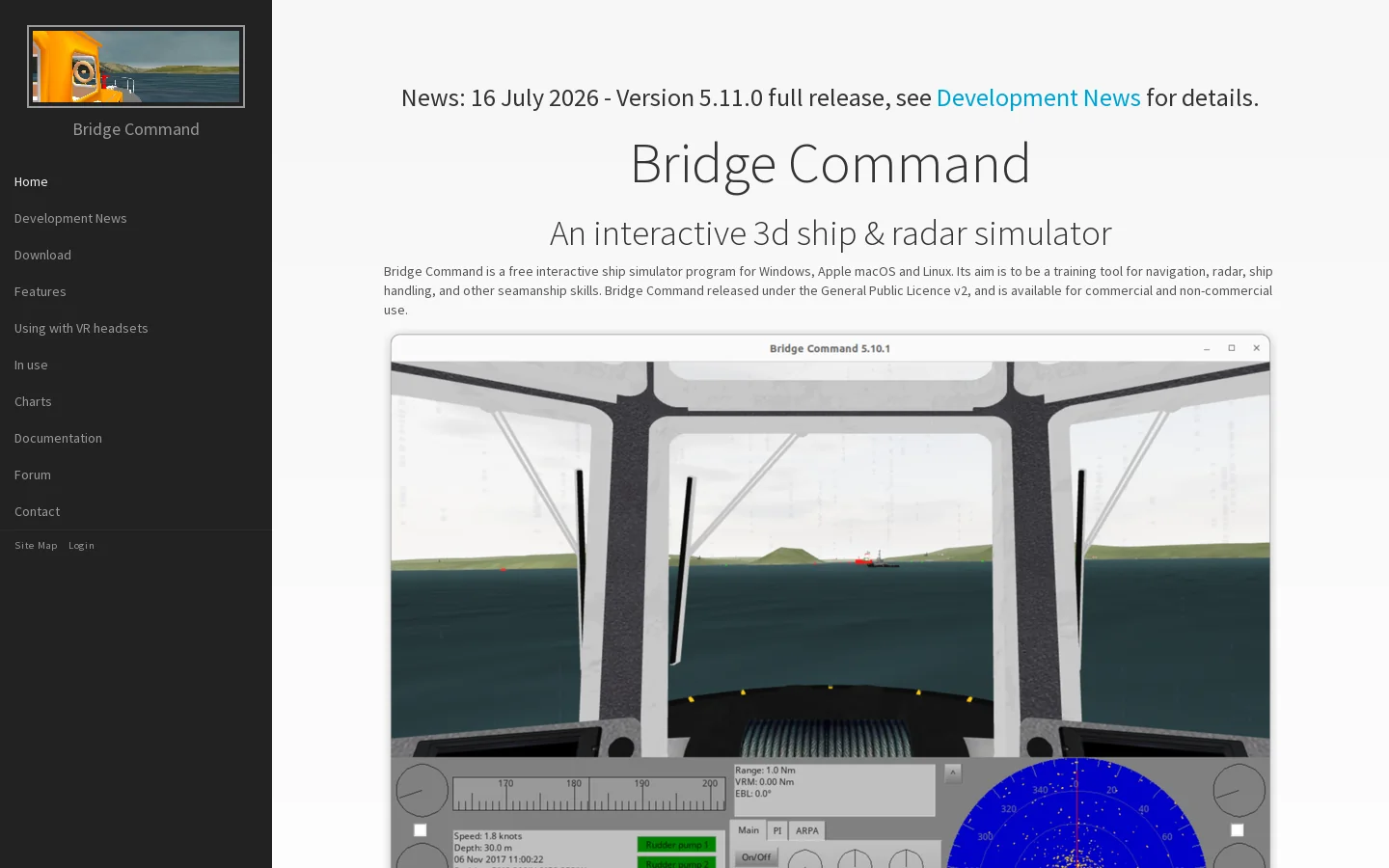Open Development News in the sidebar
1389x868 pixels.
point(70,218)
